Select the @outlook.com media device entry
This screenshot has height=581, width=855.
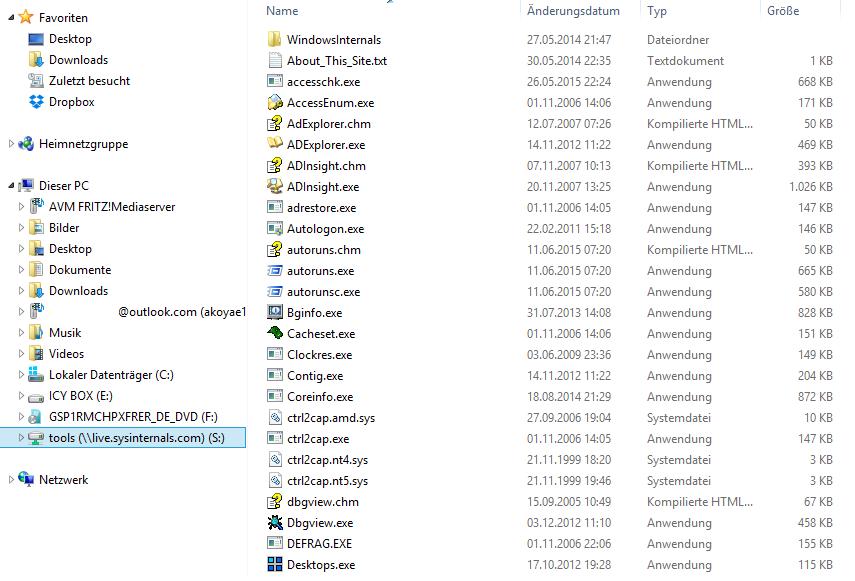click(182, 312)
